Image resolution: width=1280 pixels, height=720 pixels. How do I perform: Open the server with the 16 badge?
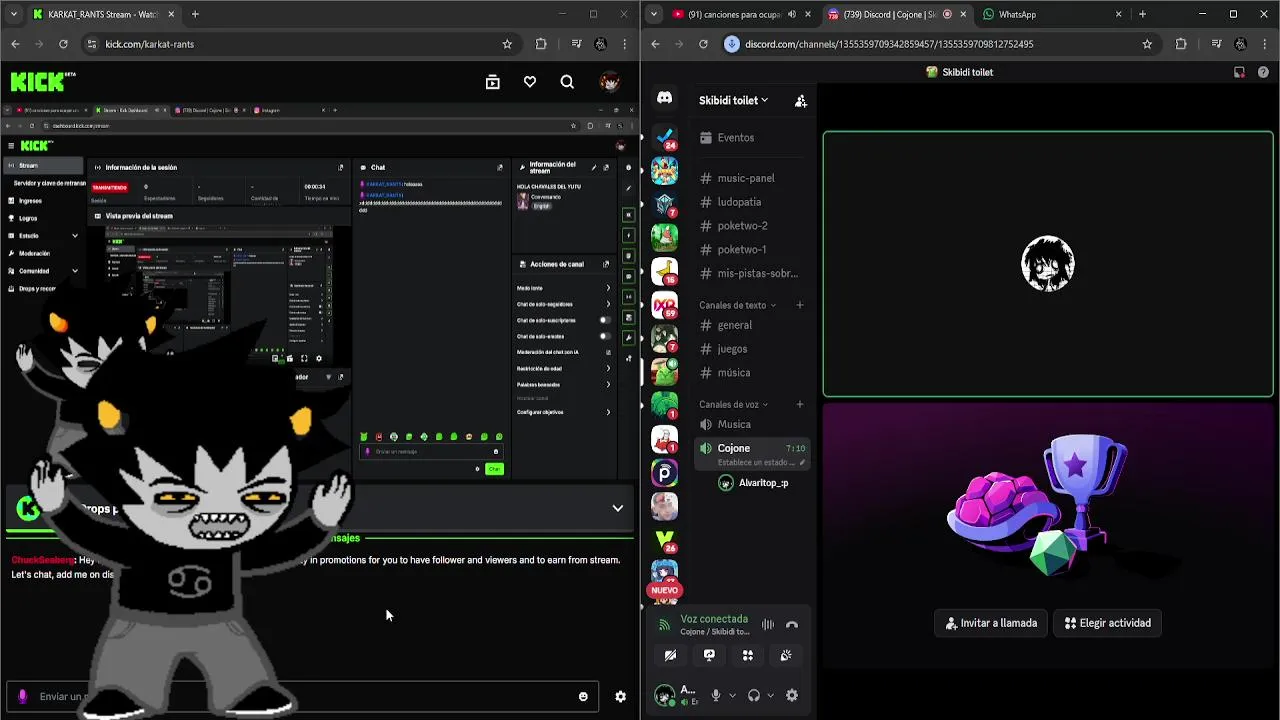664,271
